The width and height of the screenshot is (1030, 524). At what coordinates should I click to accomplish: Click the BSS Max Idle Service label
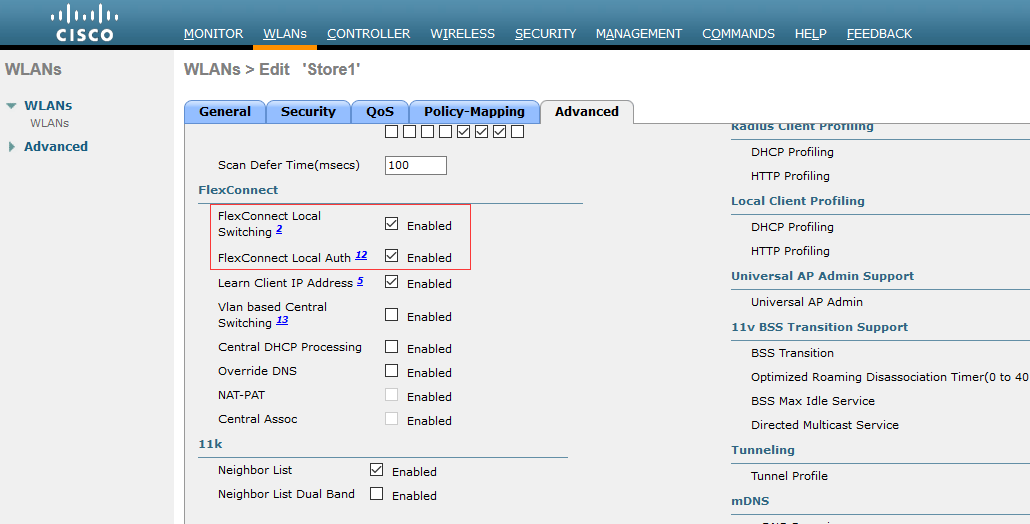point(813,401)
